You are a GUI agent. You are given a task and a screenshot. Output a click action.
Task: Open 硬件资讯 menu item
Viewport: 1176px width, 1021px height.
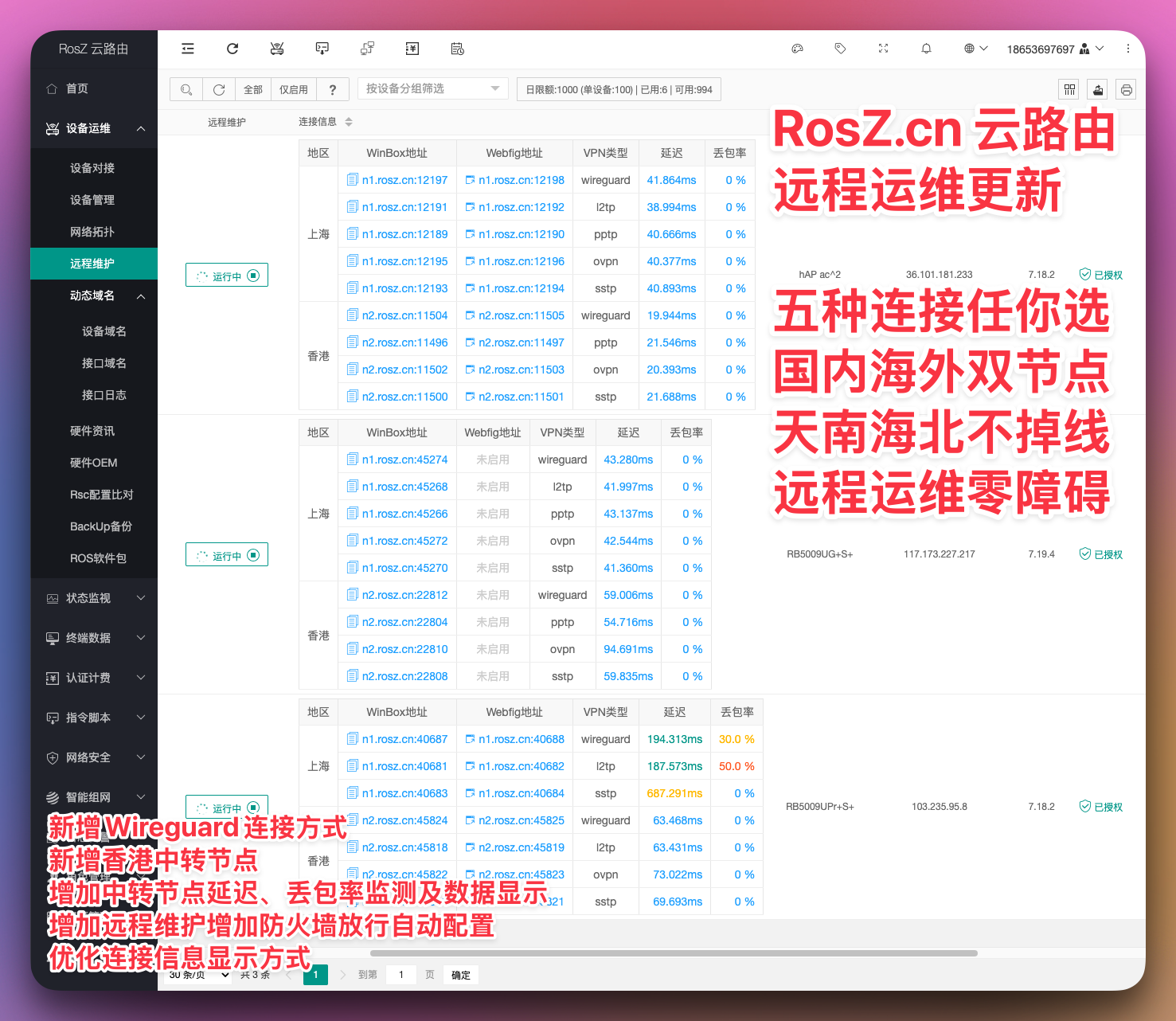coord(92,431)
